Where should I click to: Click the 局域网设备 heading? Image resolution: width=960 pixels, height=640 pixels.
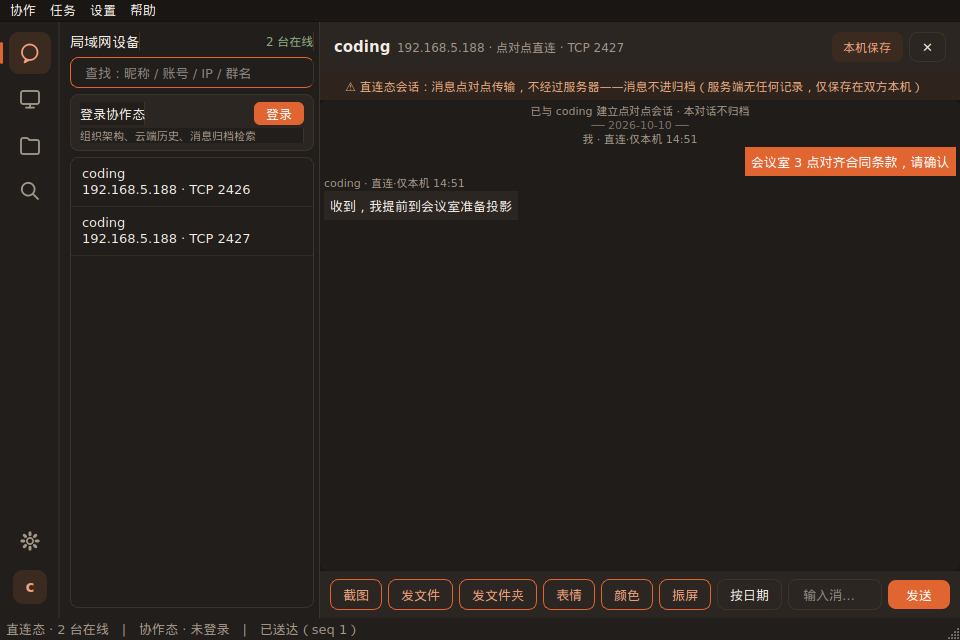click(105, 42)
